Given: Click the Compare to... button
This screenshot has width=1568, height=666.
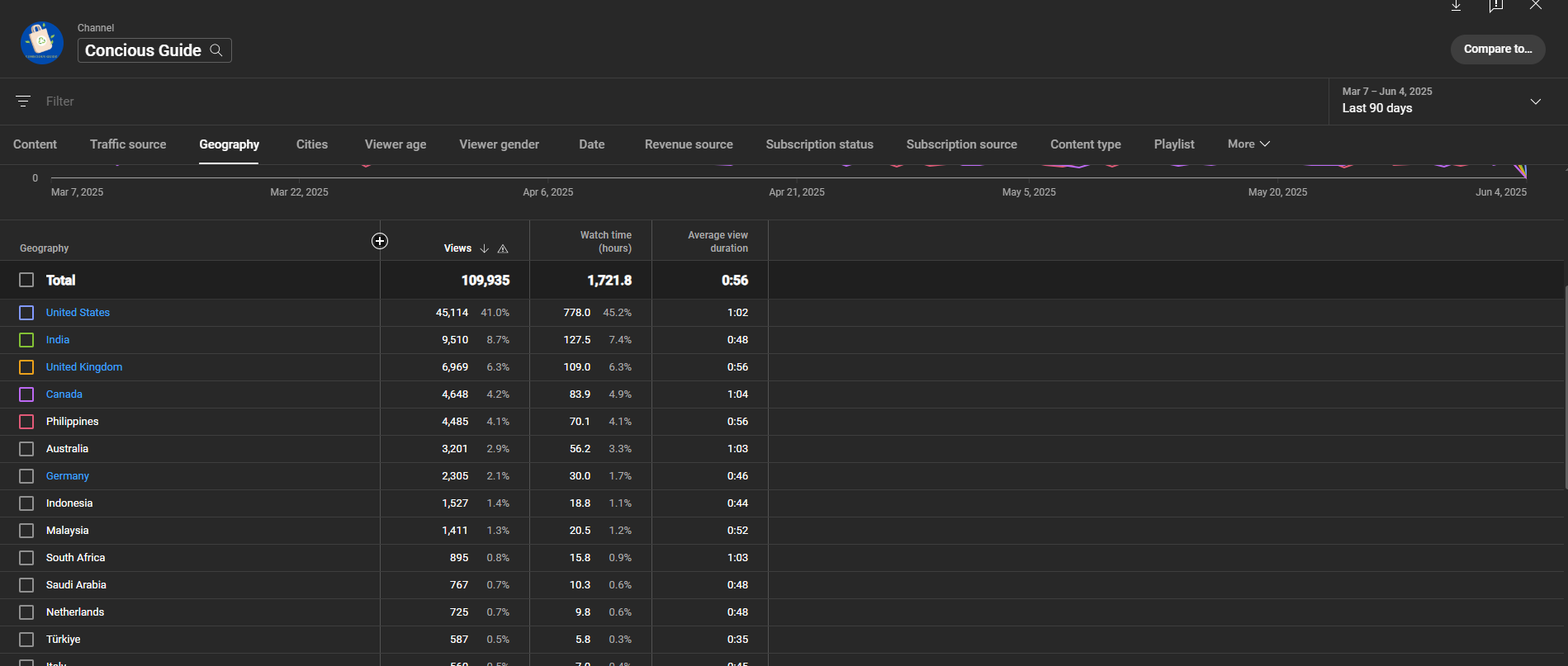Looking at the screenshot, I should coord(1498,50).
